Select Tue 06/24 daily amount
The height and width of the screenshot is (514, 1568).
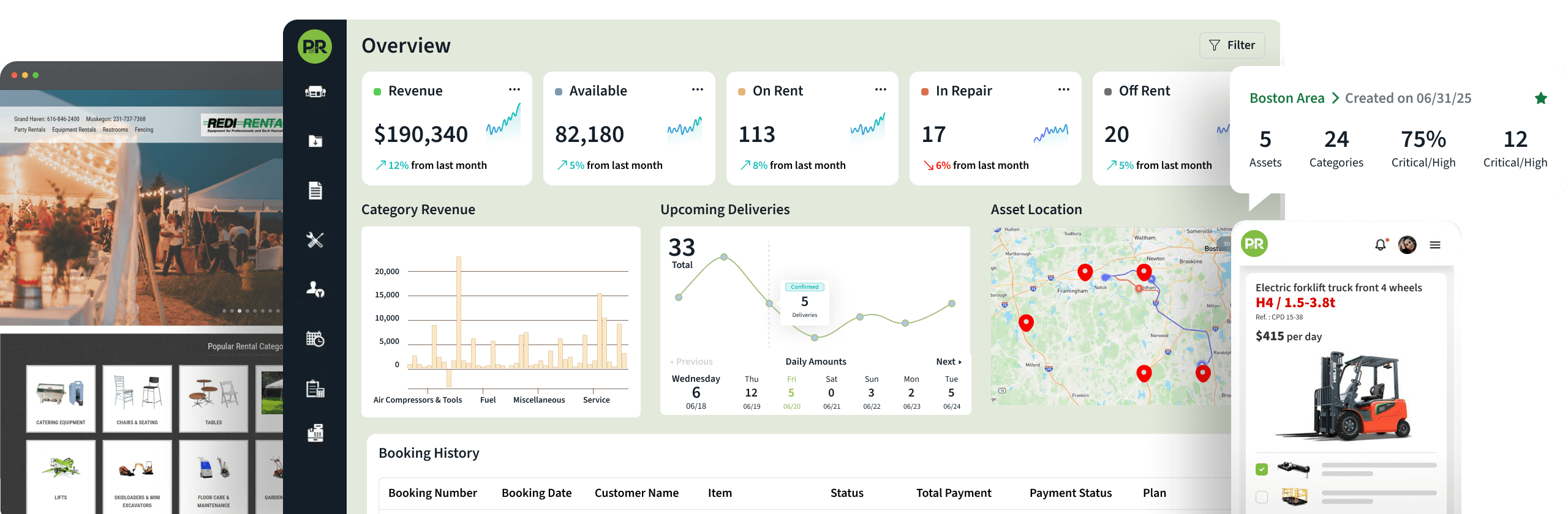coord(951,393)
